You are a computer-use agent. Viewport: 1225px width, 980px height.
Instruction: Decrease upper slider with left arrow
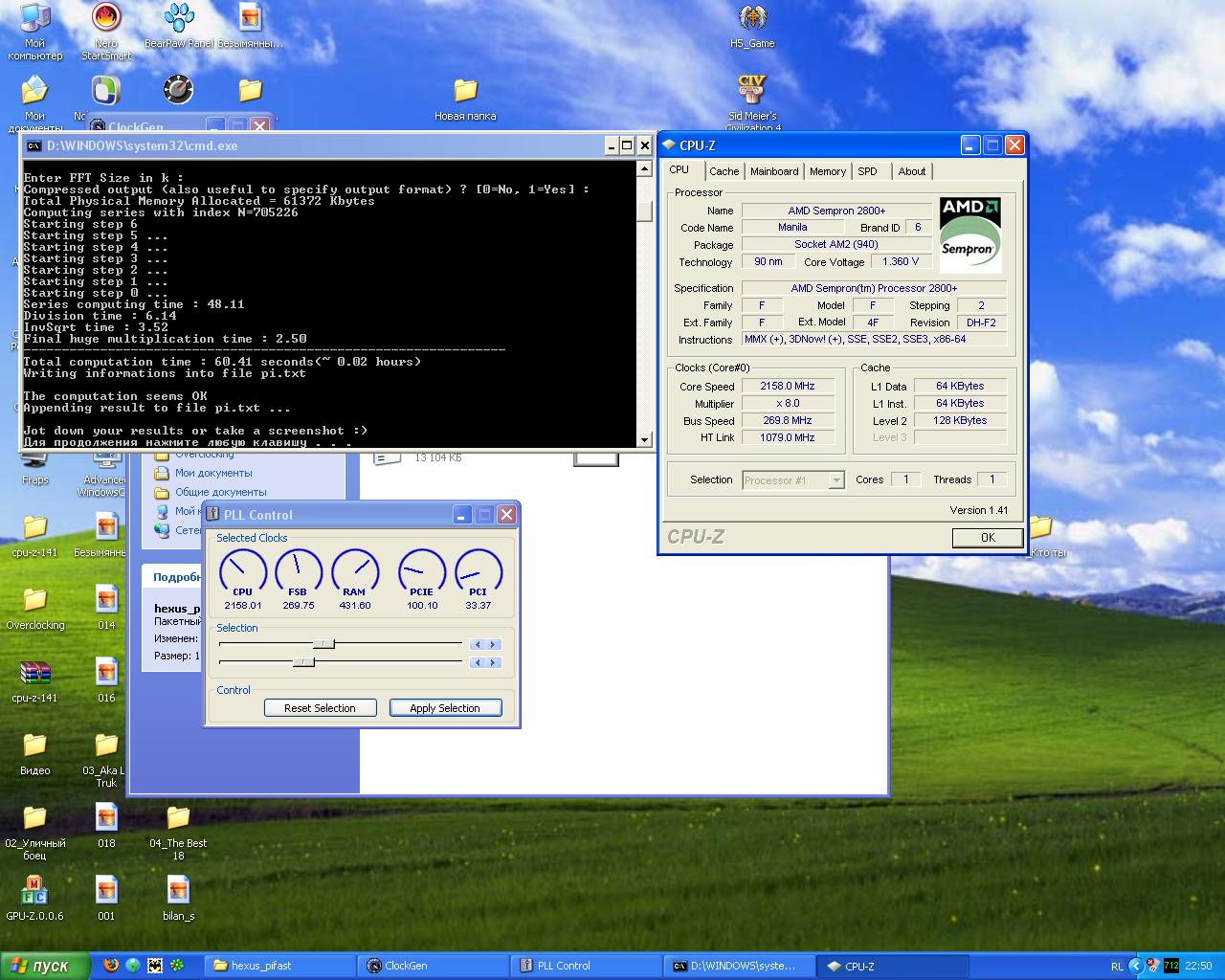[x=478, y=644]
